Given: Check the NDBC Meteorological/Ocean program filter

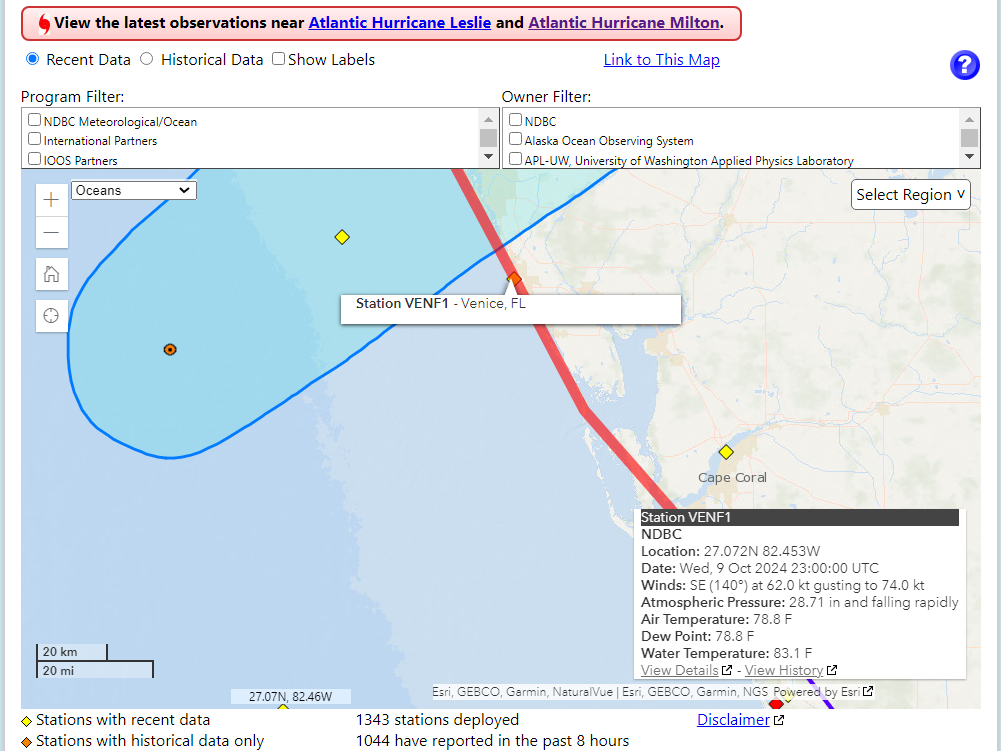Looking at the screenshot, I should pos(34,120).
